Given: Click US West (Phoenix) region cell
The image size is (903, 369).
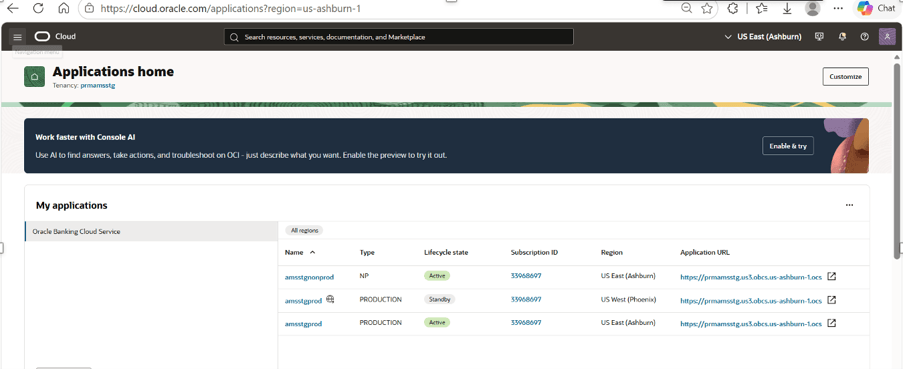Looking at the screenshot, I should click(628, 299).
